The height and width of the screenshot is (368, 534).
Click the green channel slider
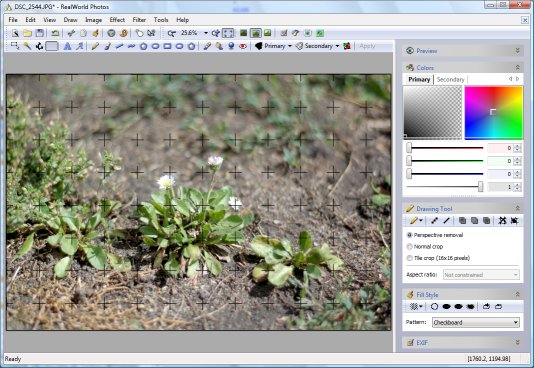(x=445, y=161)
